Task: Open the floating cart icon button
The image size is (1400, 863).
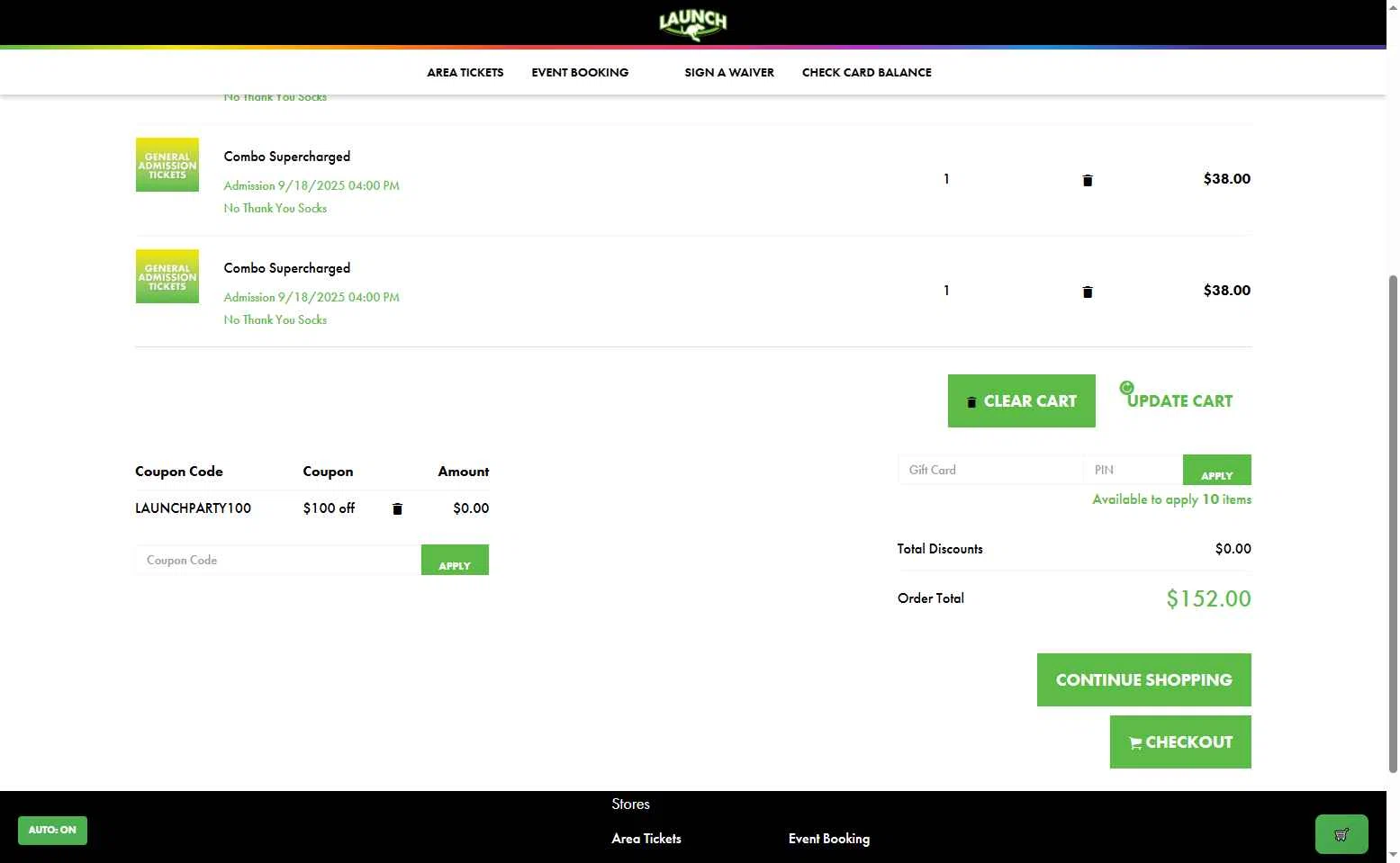Action: (x=1341, y=834)
